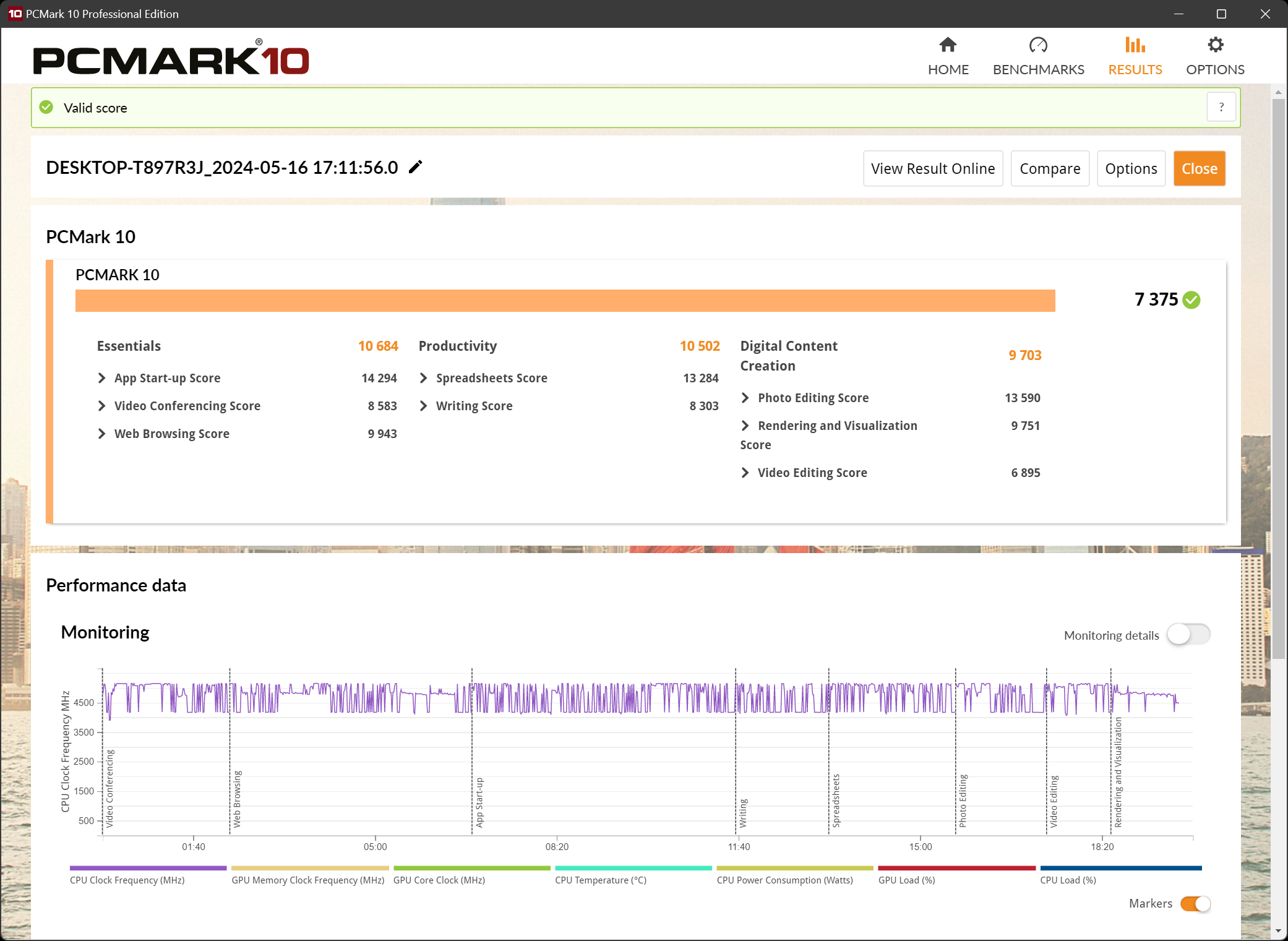This screenshot has width=1288, height=941.
Task: Minimize the PCMark 10 window
Action: tap(1179, 14)
